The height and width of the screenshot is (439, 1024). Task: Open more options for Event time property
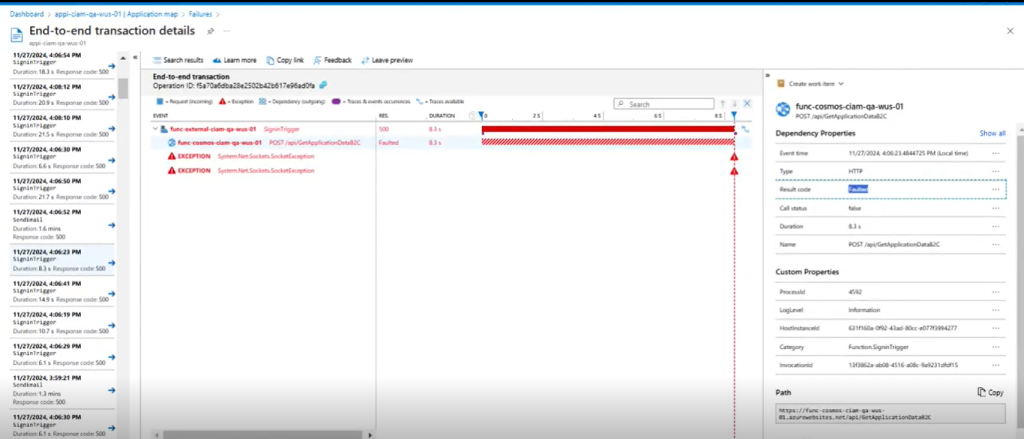click(995, 153)
